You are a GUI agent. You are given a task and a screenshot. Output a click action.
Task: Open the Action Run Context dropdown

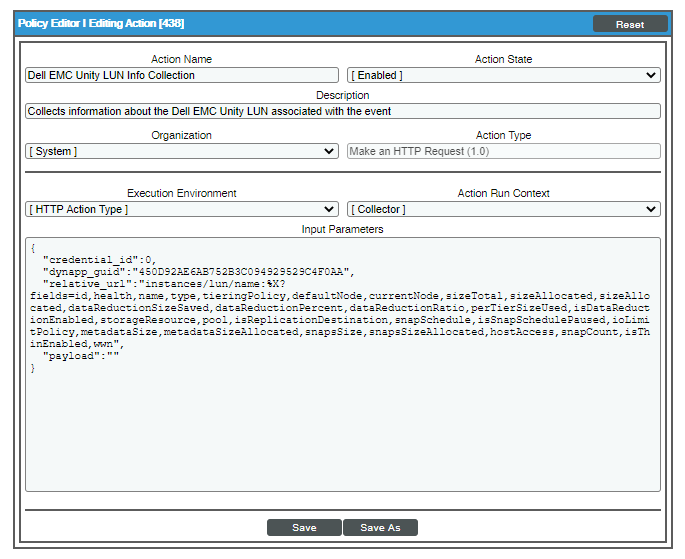(503, 209)
